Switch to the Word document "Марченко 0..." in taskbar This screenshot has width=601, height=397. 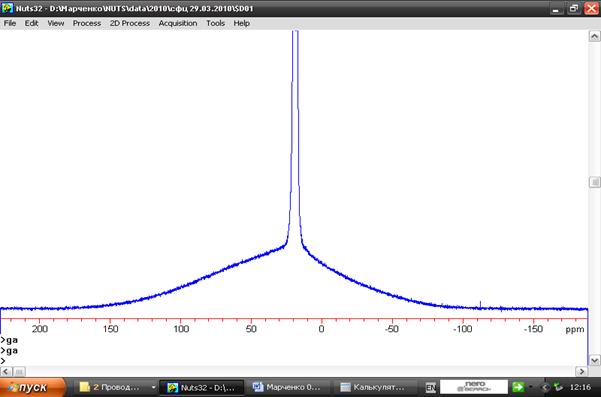287,387
